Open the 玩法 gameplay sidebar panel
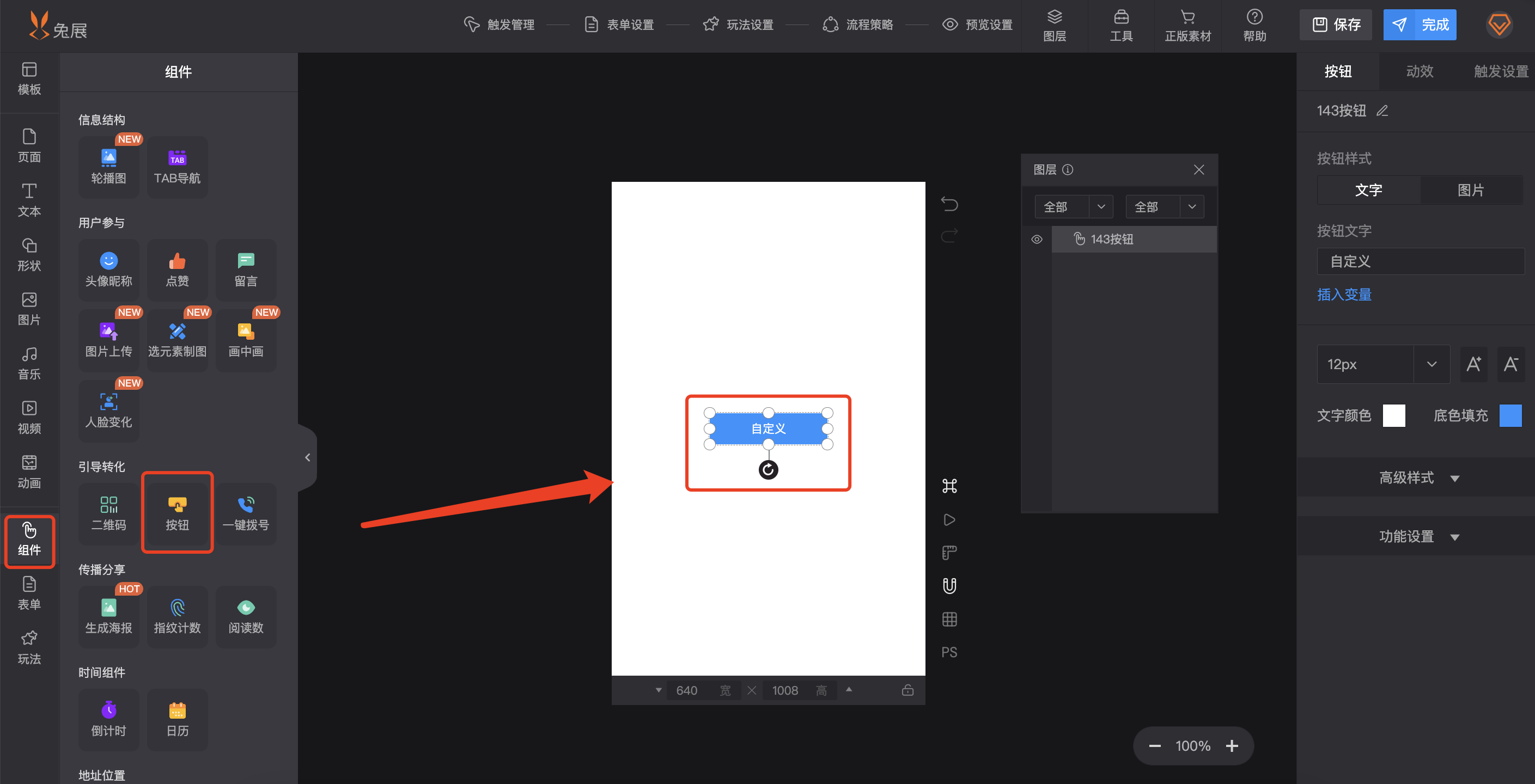The width and height of the screenshot is (1535, 784). click(x=29, y=647)
